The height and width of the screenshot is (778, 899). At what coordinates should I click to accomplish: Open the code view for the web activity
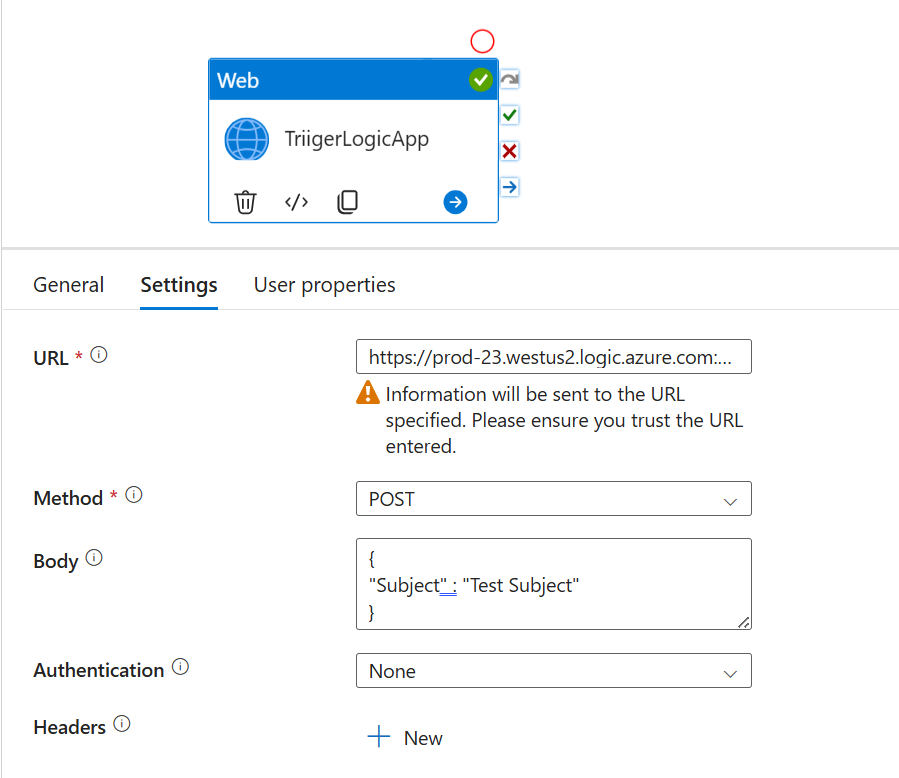pos(296,202)
